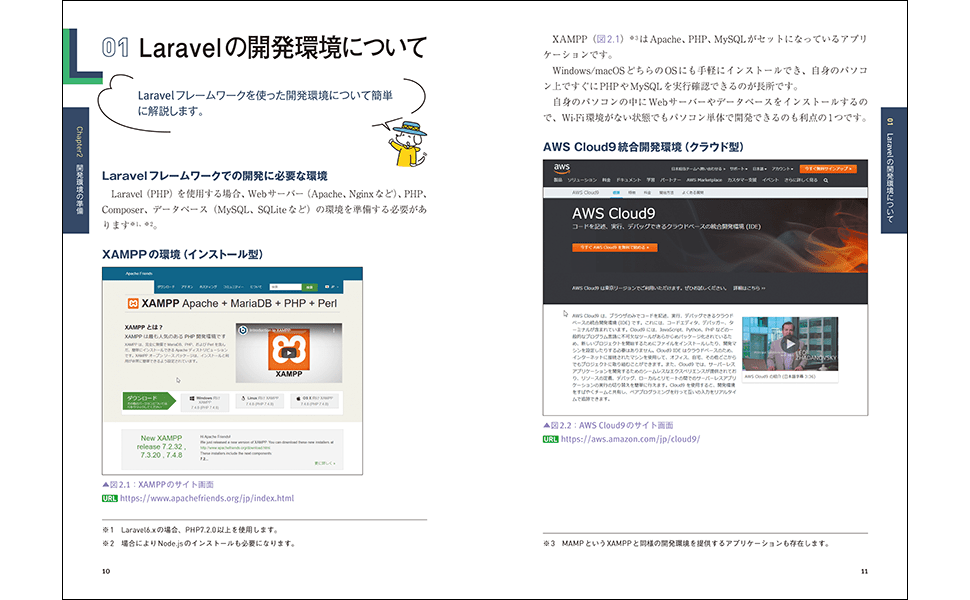Image resolution: width=970 pixels, height=600 pixels.
Task: Click the heading Laravelの開発環境について
Action: (x=283, y=48)
